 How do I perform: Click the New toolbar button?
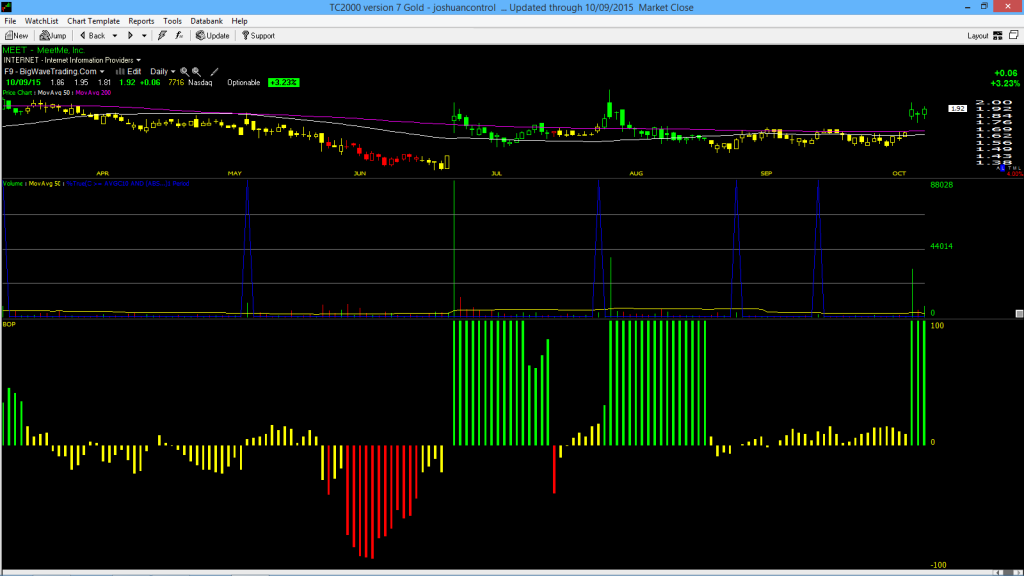(16, 36)
